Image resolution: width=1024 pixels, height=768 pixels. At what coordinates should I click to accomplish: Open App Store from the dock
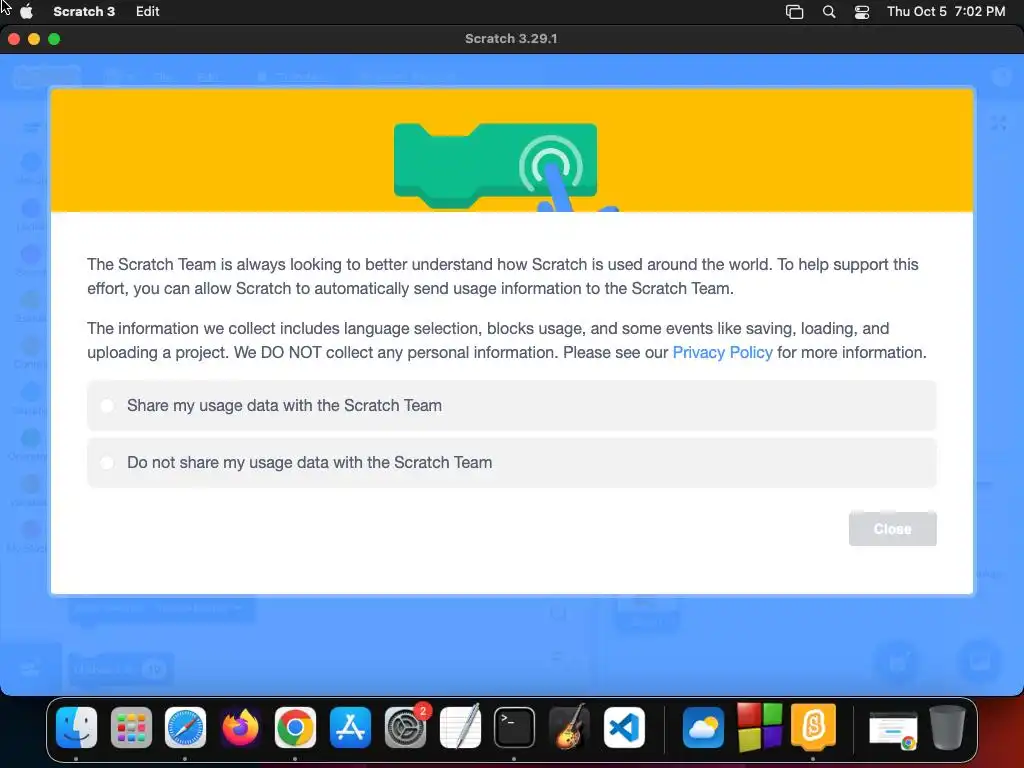pos(350,727)
